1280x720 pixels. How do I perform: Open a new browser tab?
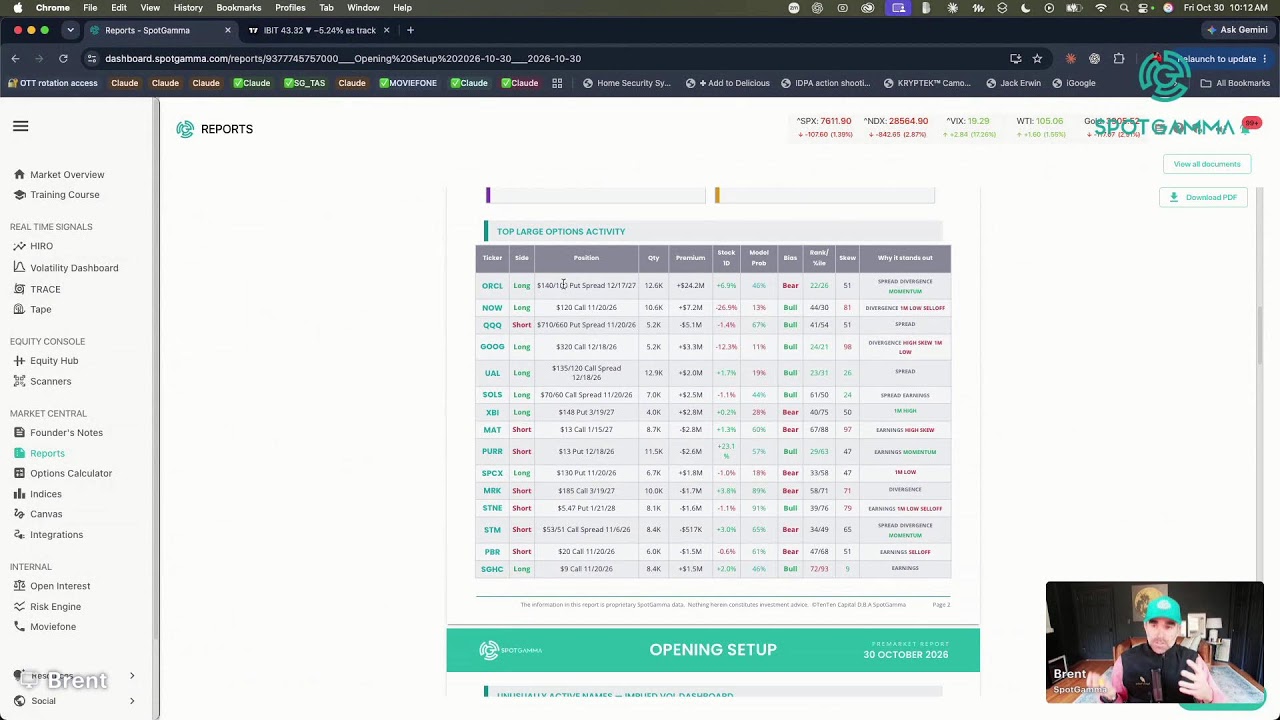coord(410,30)
